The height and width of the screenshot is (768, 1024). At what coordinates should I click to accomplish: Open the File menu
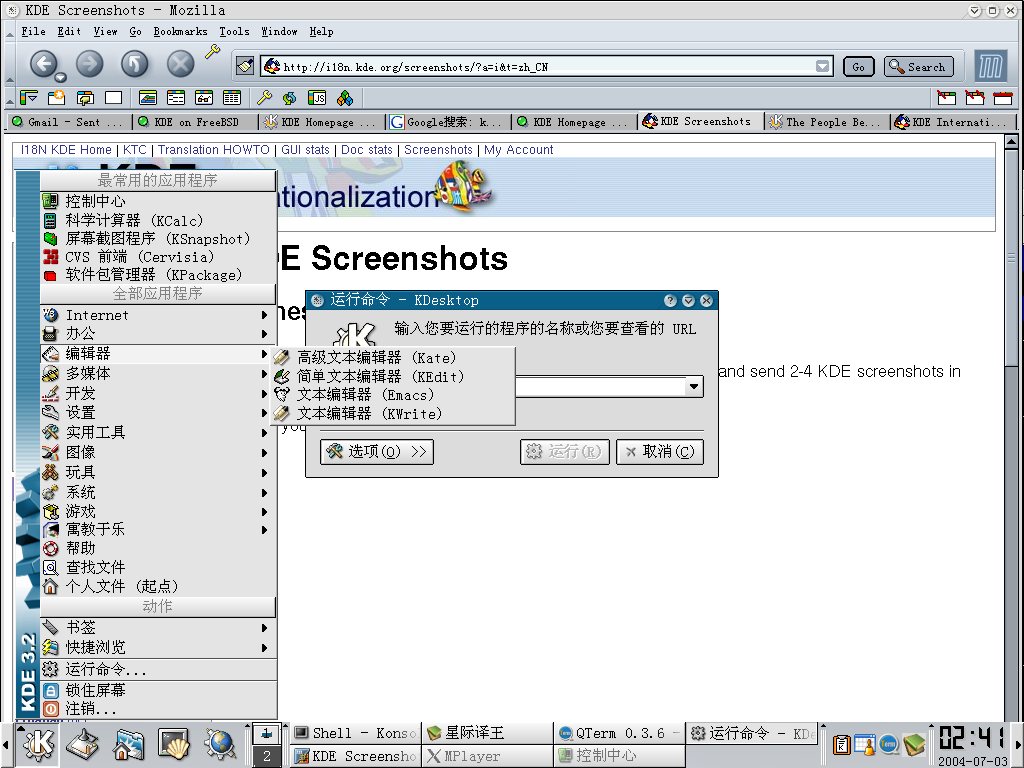tap(33, 31)
